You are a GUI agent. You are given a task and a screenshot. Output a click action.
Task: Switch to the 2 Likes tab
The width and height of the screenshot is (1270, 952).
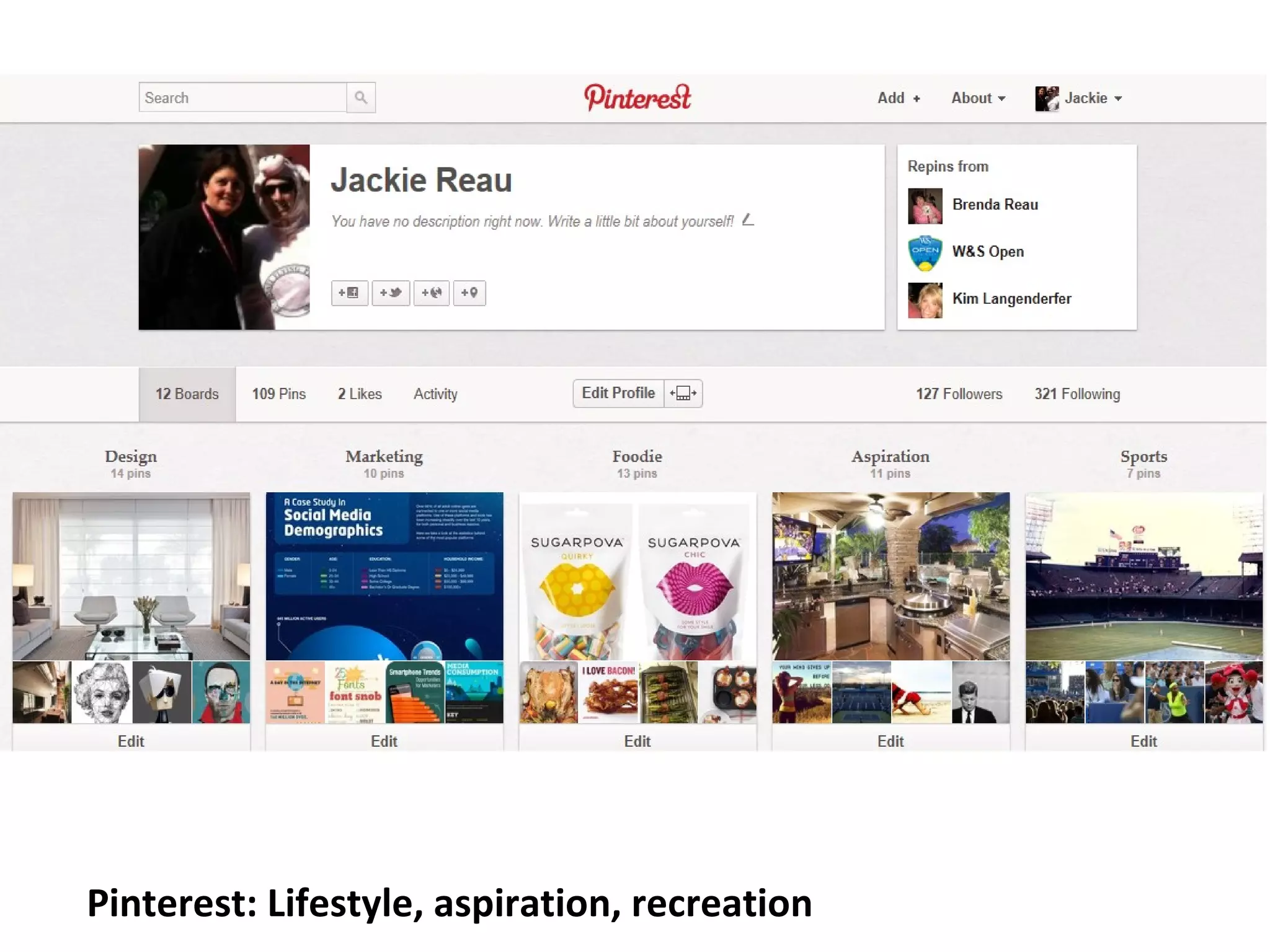tap(360, 394)
